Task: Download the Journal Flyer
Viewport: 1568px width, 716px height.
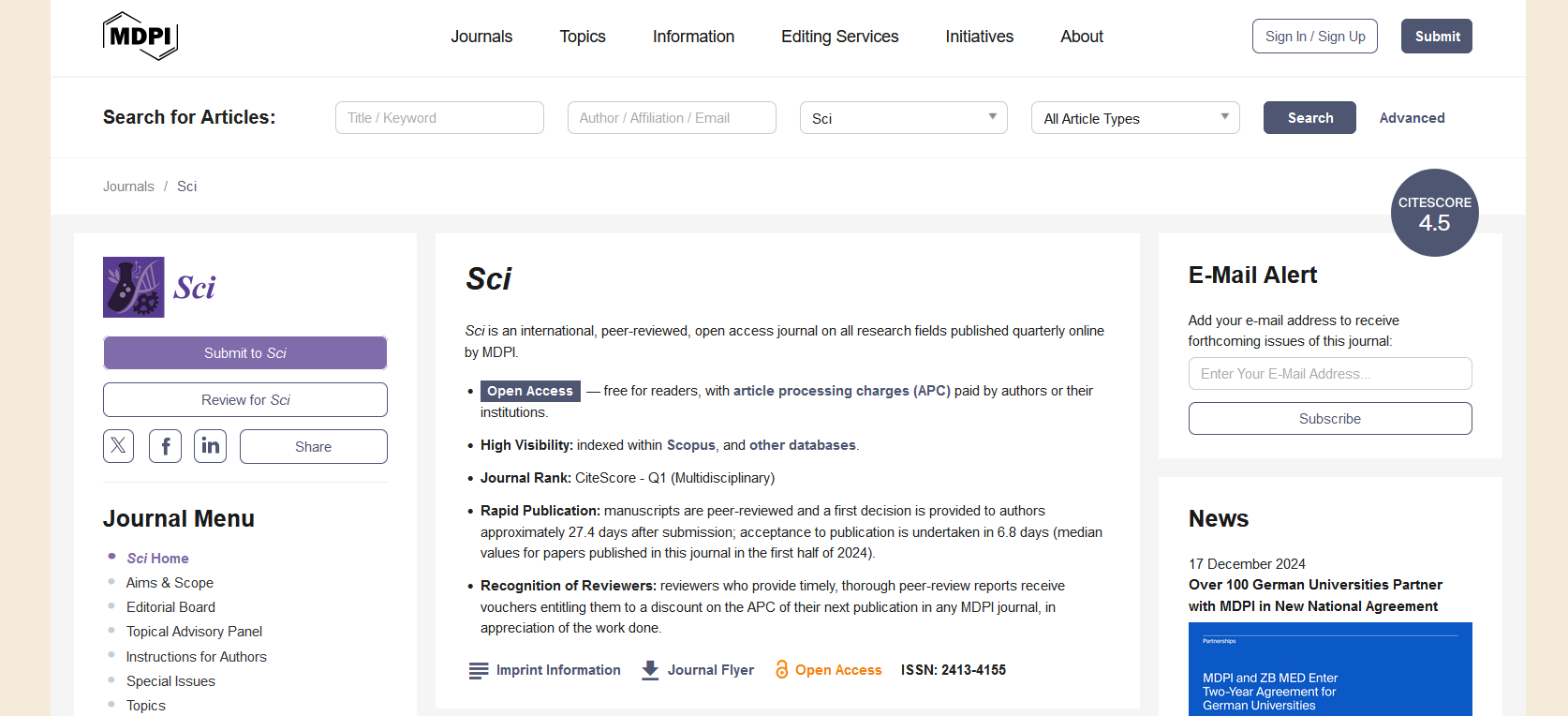Action: point(649,670)
